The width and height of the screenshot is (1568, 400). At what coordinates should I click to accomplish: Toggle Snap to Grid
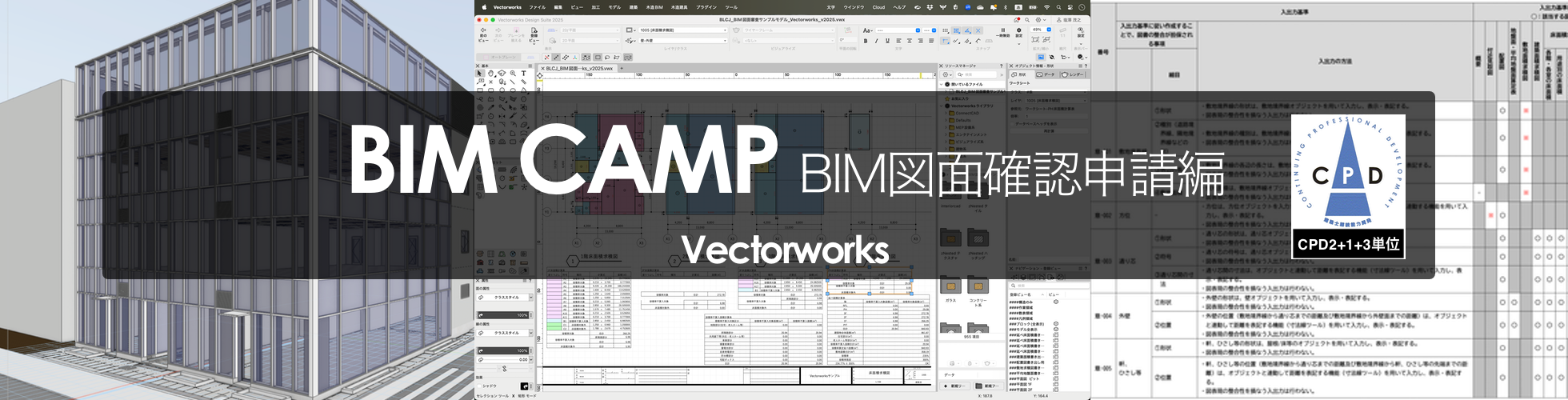[x=946, y=30]
